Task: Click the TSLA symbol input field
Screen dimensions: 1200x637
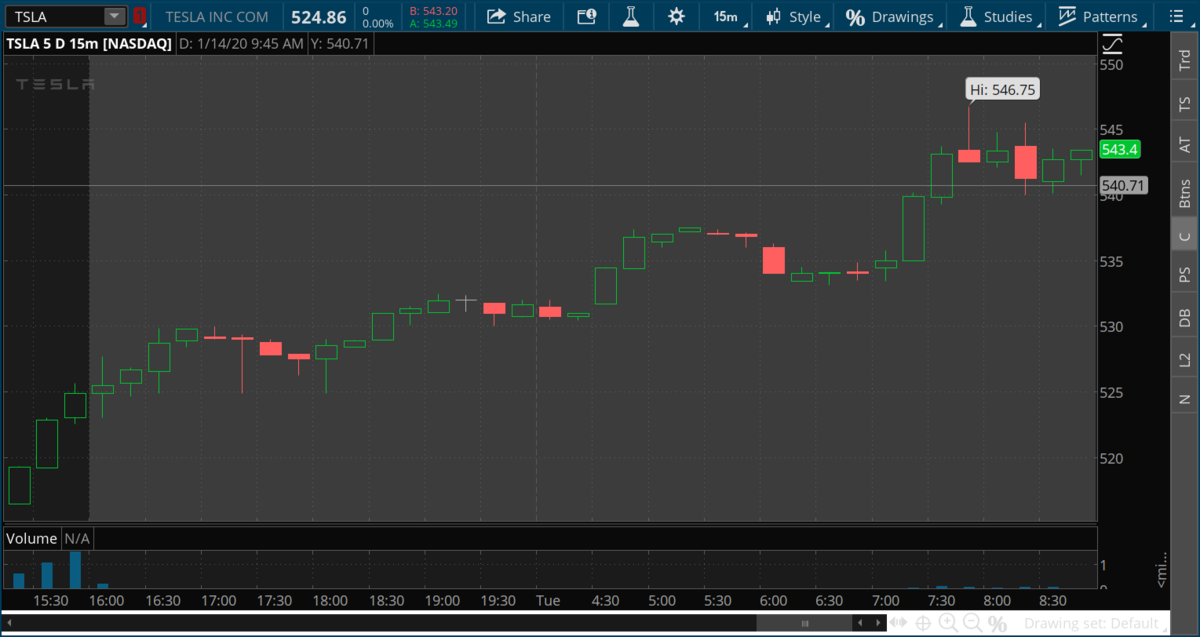Action: point(55,16)
